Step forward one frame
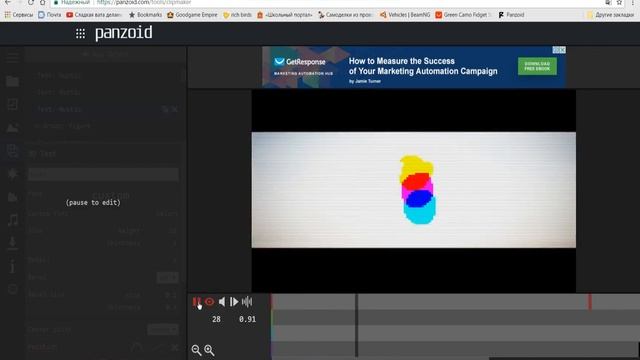 234,302
